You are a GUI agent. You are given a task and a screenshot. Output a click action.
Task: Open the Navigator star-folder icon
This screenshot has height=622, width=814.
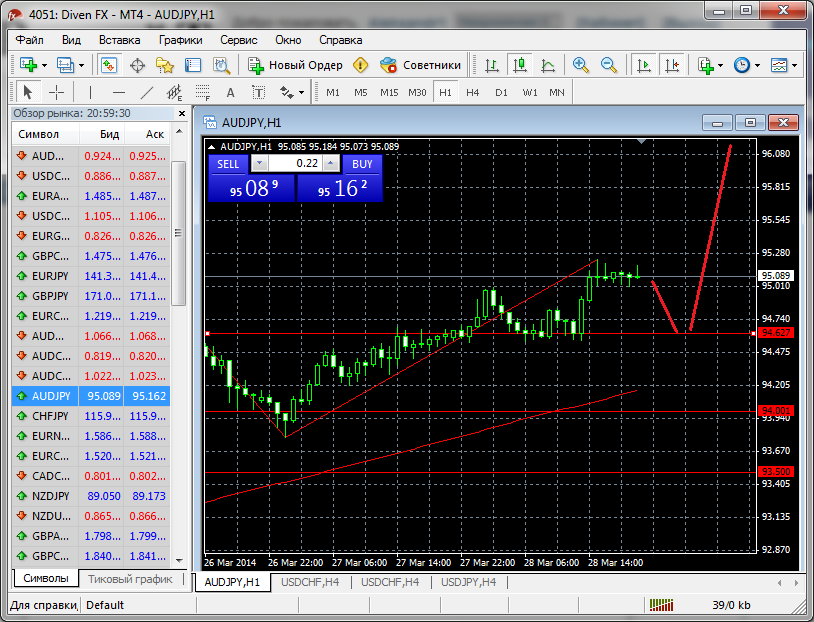tap(165, 65)
